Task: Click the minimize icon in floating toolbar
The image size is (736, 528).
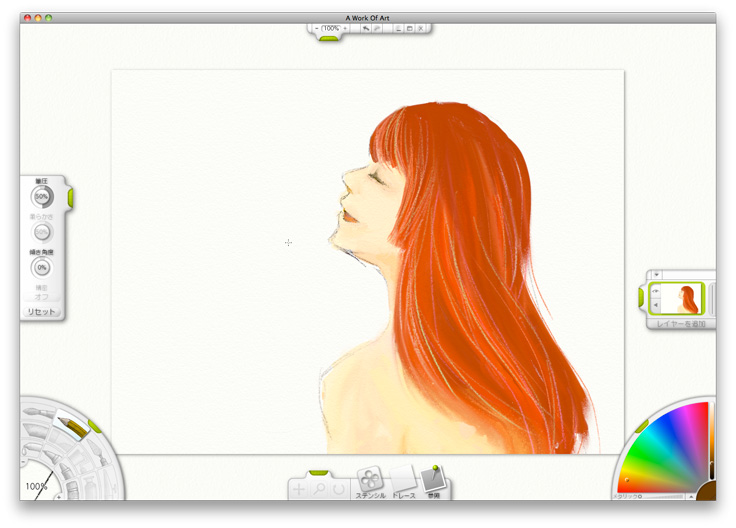Action: coord(399,29)
